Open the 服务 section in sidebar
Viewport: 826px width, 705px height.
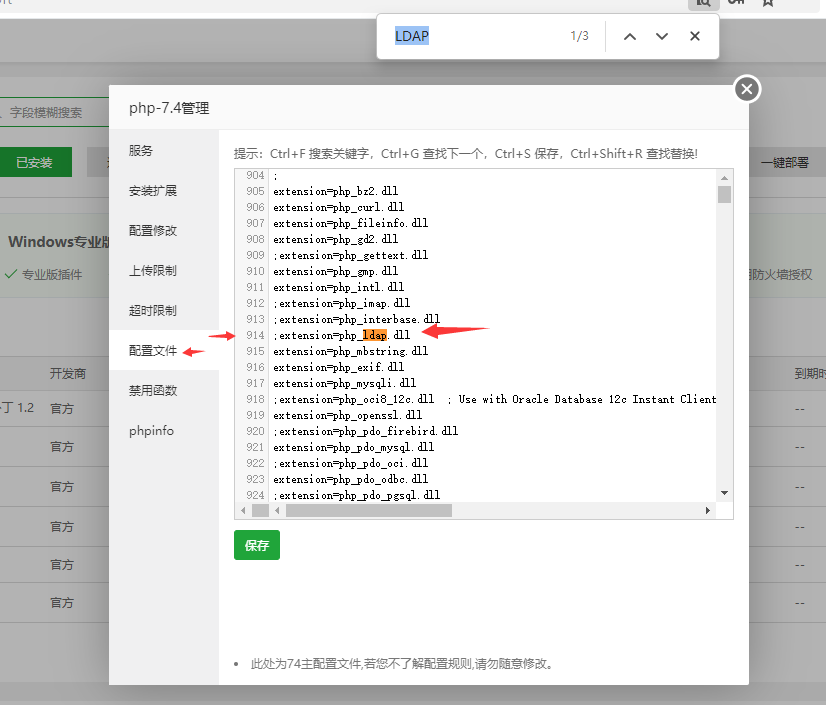click(x=141, y=151)
